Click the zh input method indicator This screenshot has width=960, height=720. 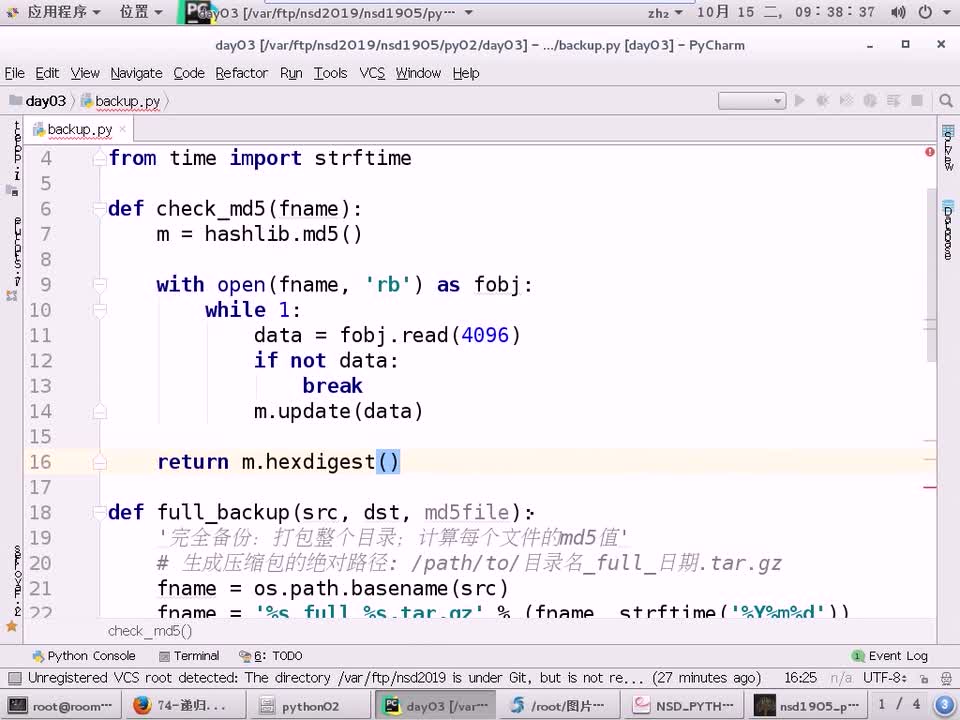pos(664,13)
